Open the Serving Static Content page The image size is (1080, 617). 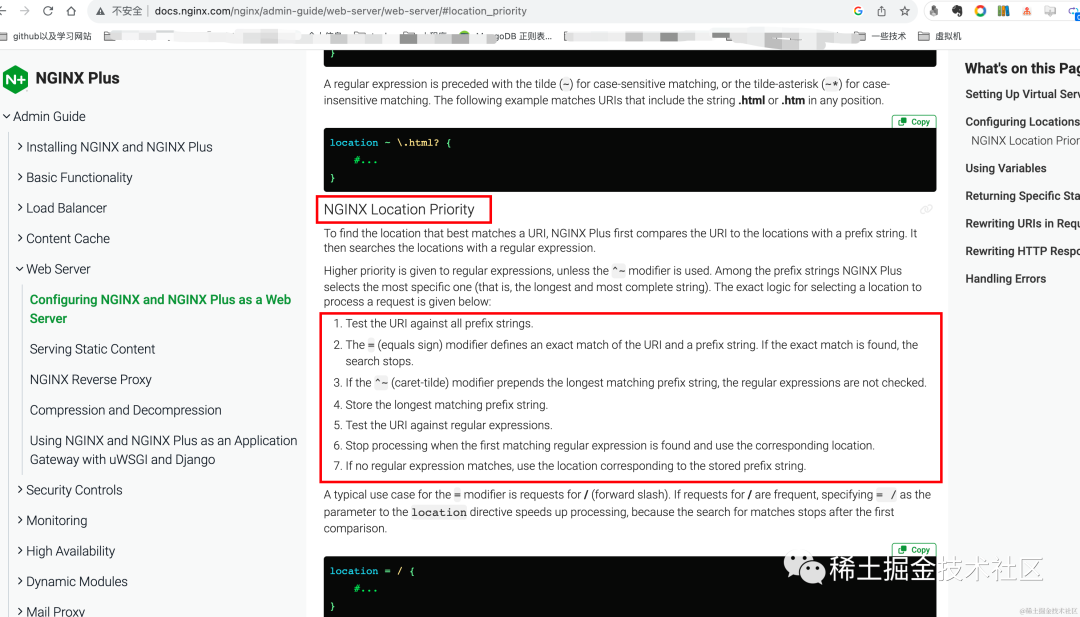coord(92,349)
